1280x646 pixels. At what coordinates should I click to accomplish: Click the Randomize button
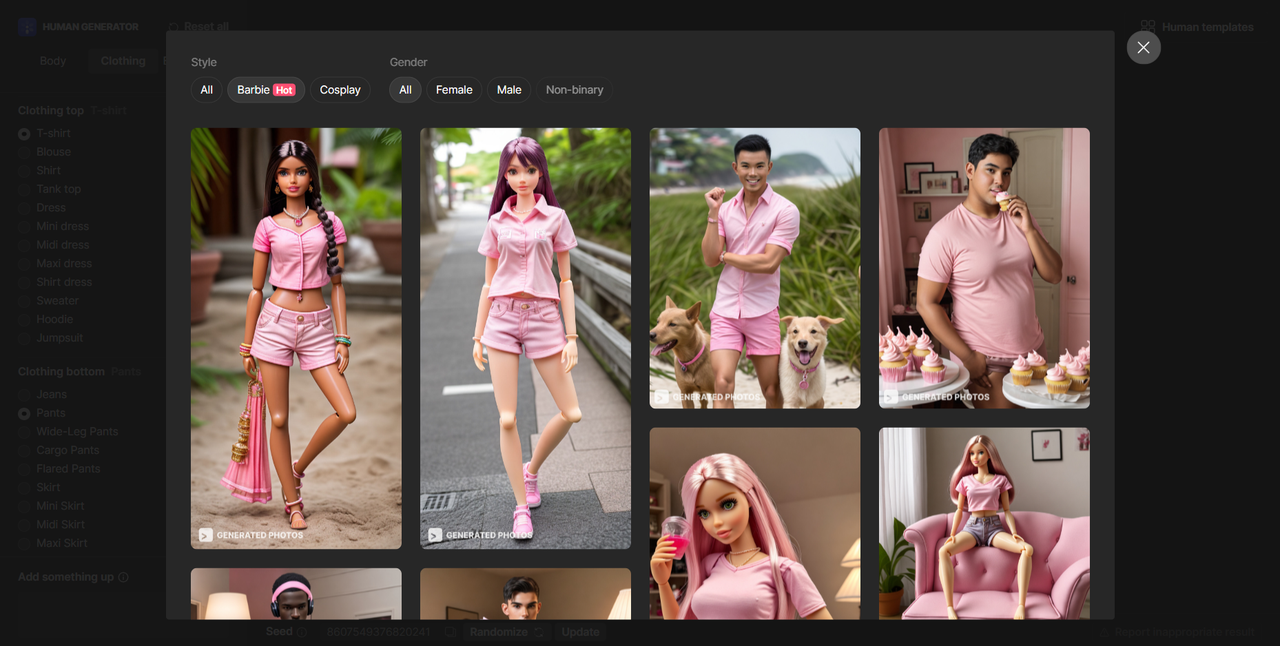[x=506, y=632]
